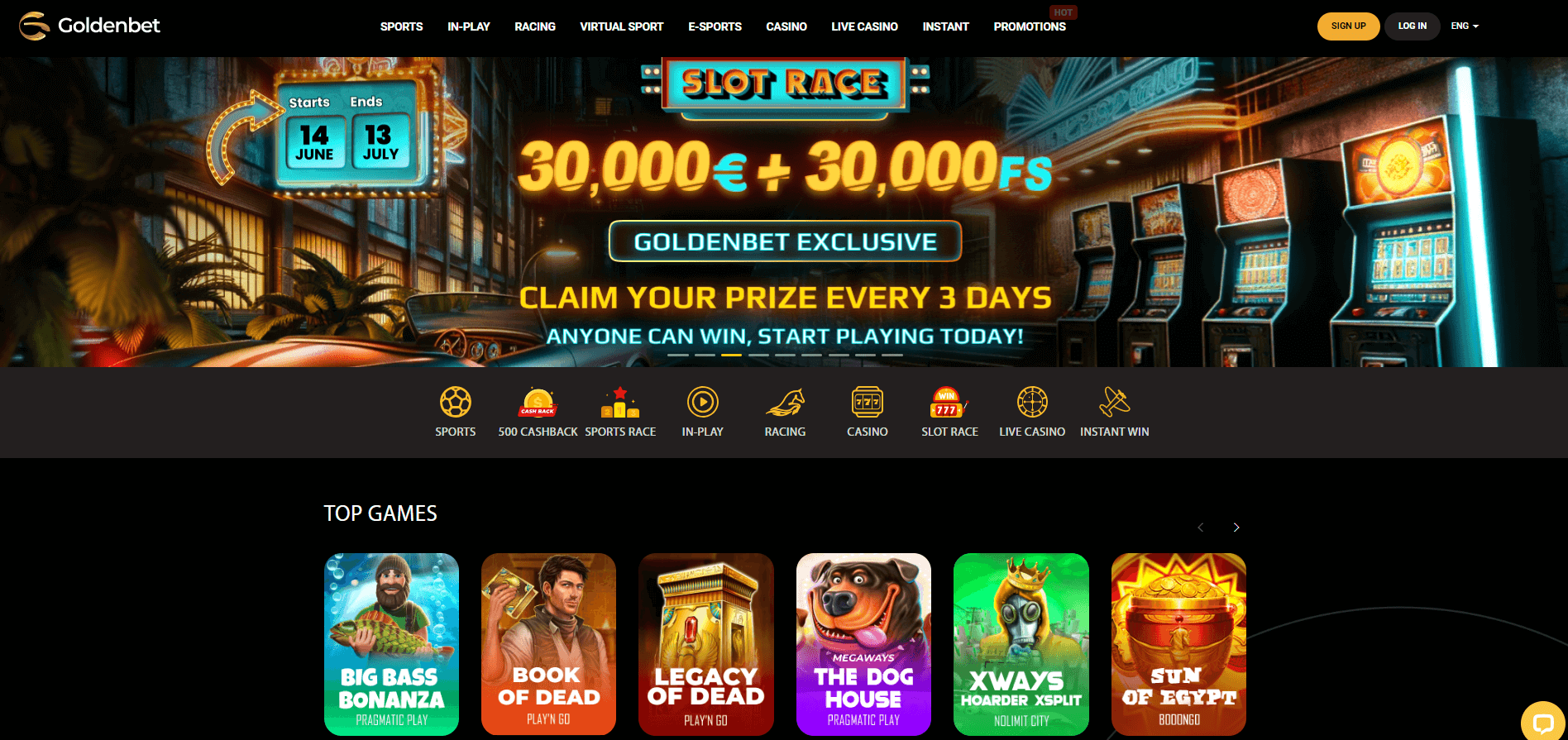Open the Promotions menu item
Viewport: 1568px width, 740px height.
[1030, 26]
